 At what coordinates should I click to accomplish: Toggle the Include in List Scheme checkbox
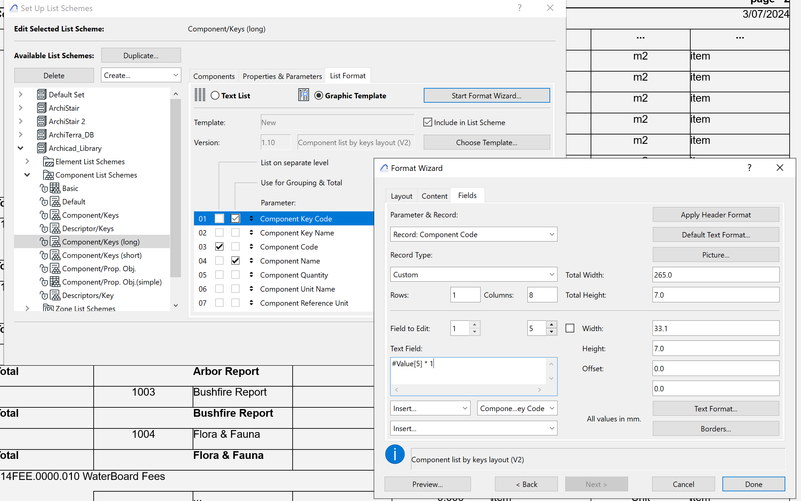(428, 122)
